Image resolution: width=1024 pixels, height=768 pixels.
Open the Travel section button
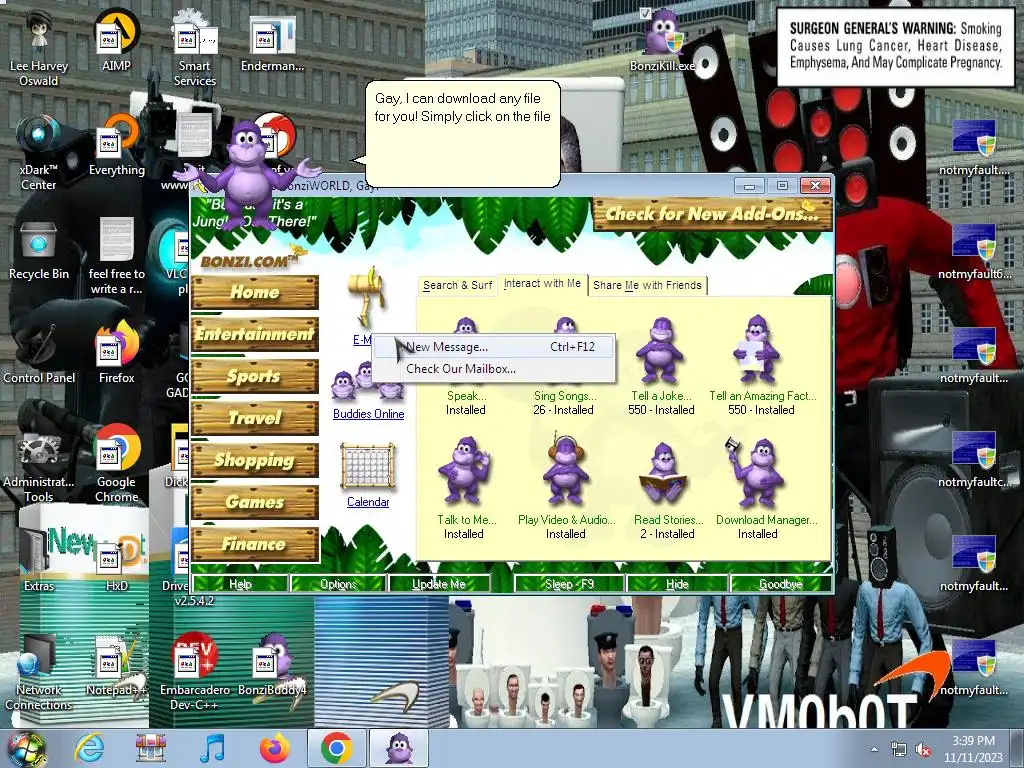coord(255,418)
